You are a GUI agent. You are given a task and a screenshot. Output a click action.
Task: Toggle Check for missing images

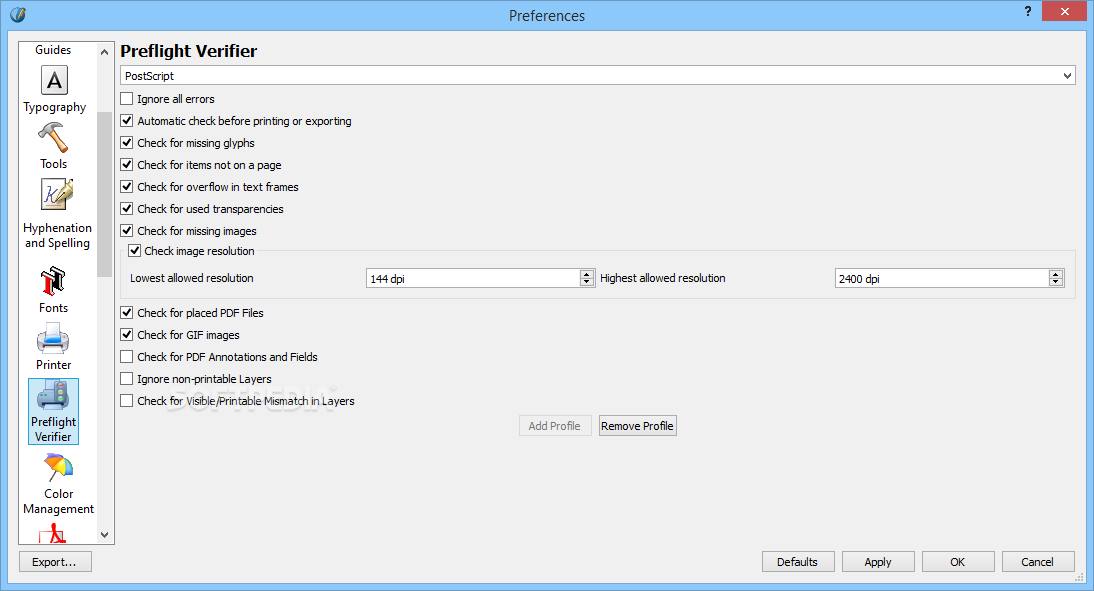click(x=126, y=230)
